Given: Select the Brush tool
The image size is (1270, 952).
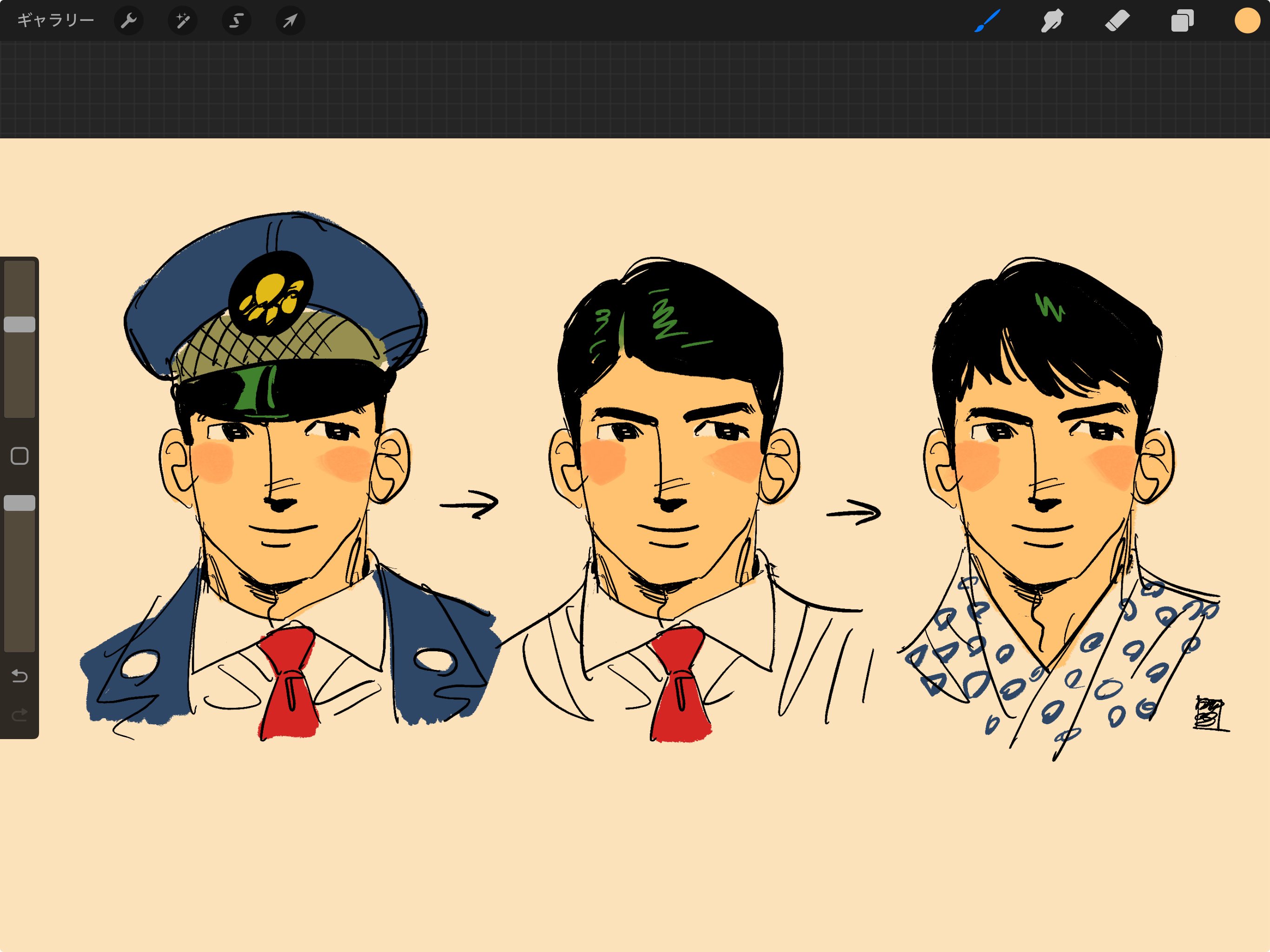Looking at the screenshot, I should pos(987,21).
